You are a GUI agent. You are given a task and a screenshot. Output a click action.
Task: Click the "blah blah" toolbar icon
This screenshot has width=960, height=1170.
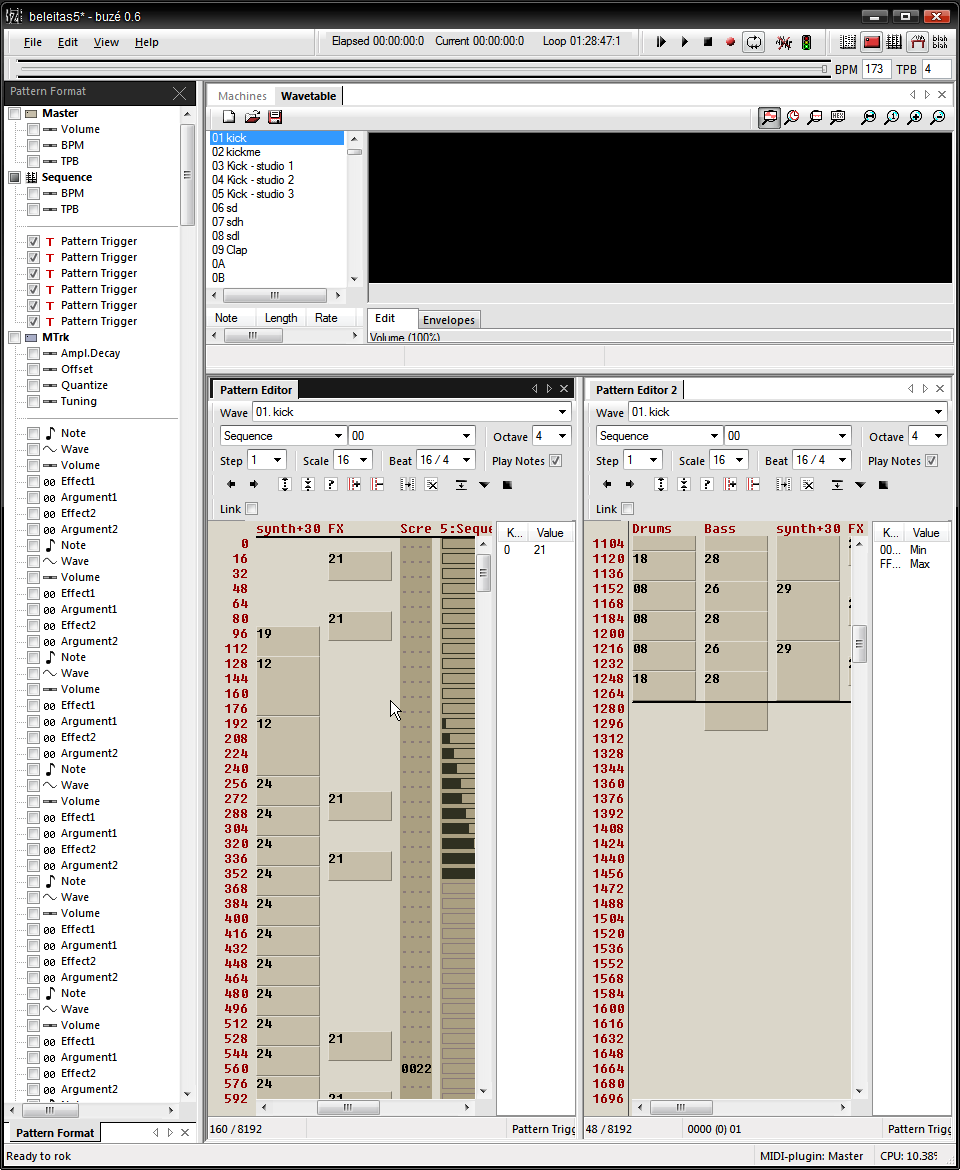[x=940, y=42]
